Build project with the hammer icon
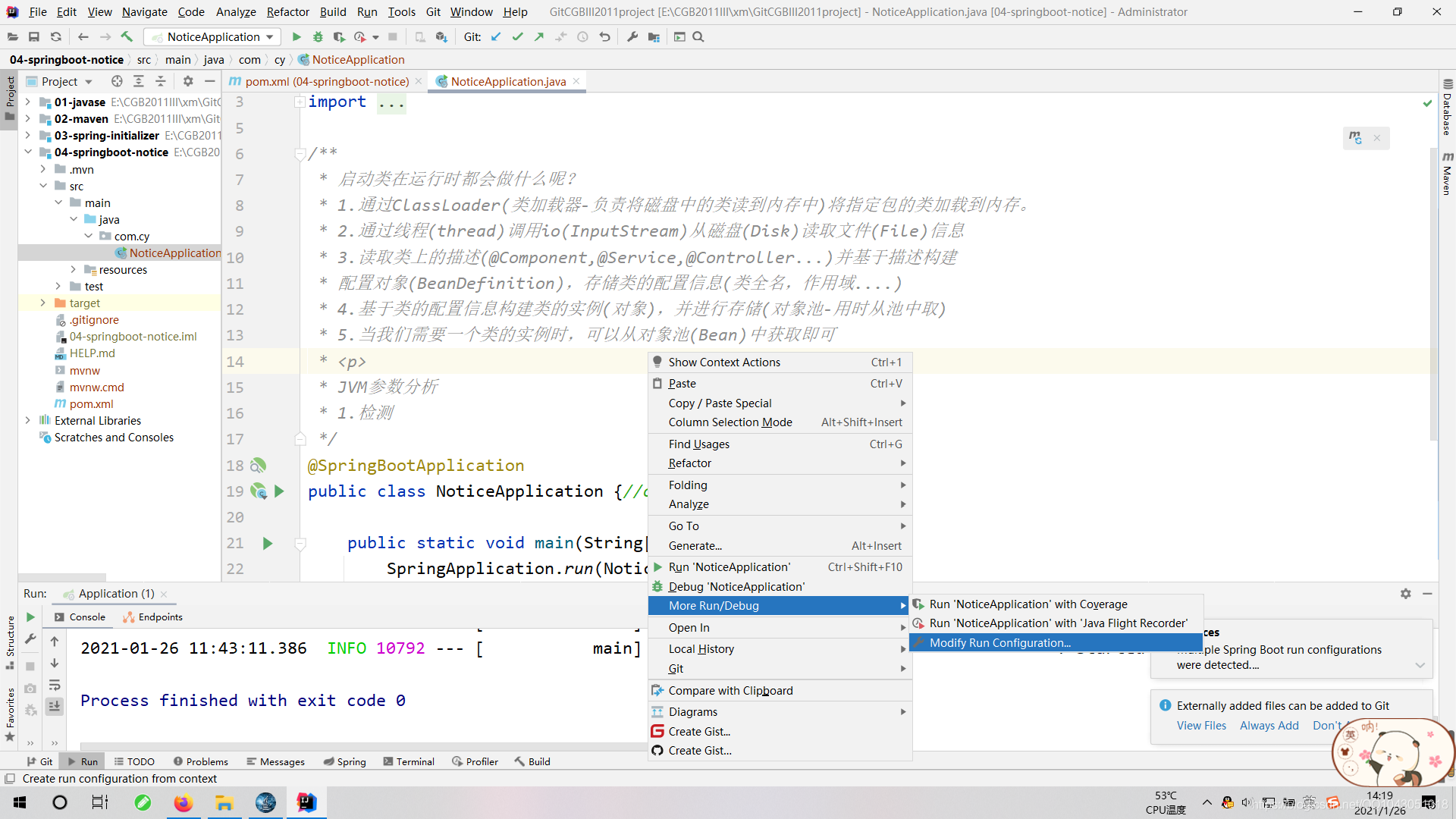The height and width of the screenshot is (819, 1456). click(x=127, y=36)
